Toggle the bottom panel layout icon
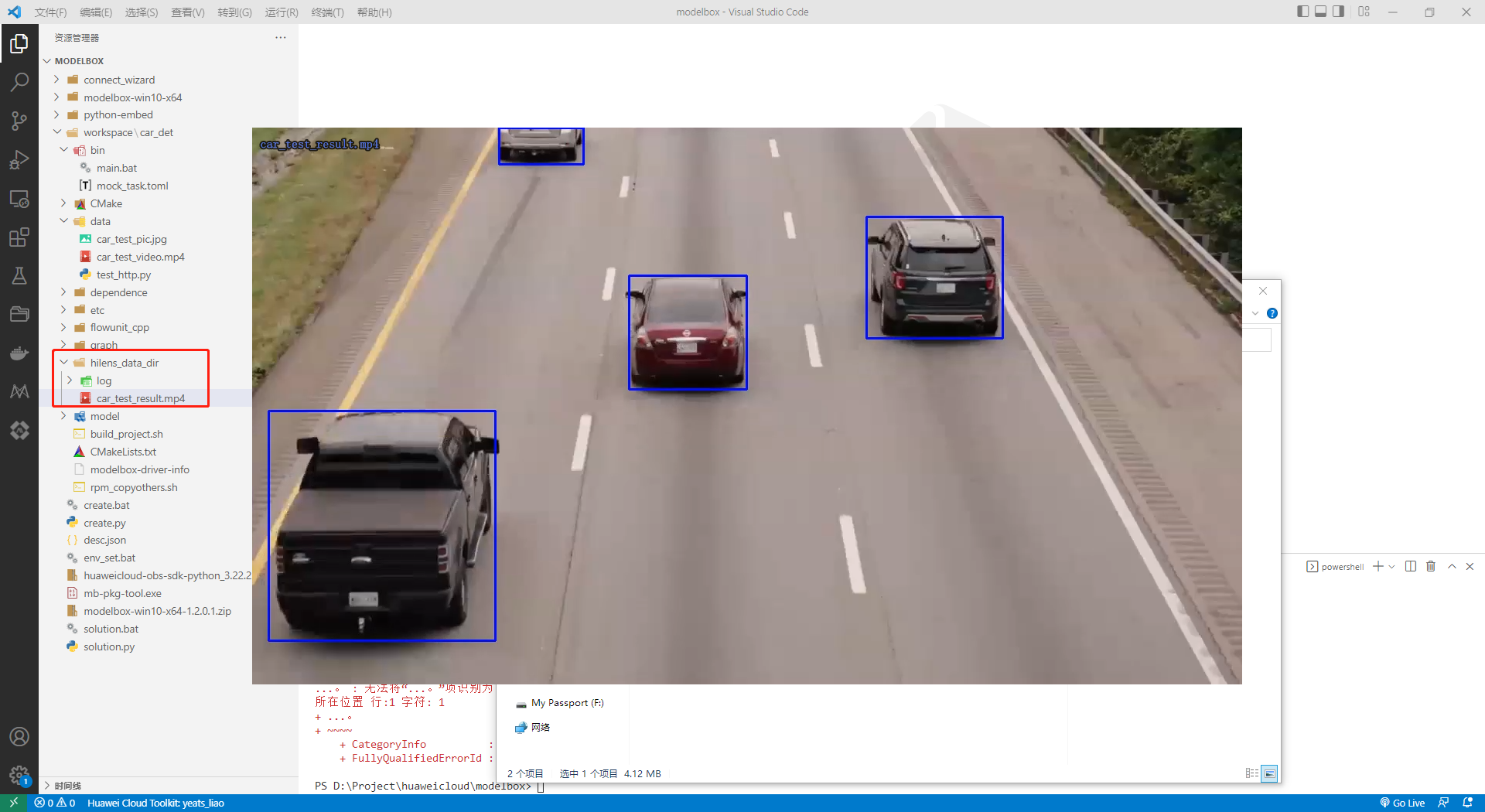 (x=1321, y=12)
